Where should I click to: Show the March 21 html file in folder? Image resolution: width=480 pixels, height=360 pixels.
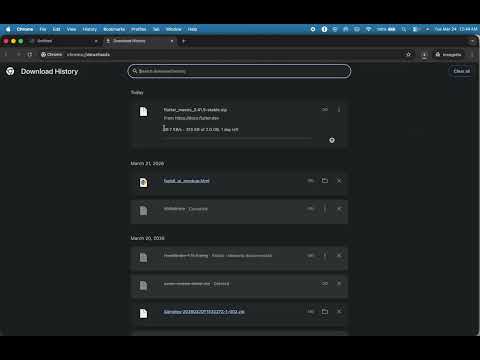coord(325,181)
